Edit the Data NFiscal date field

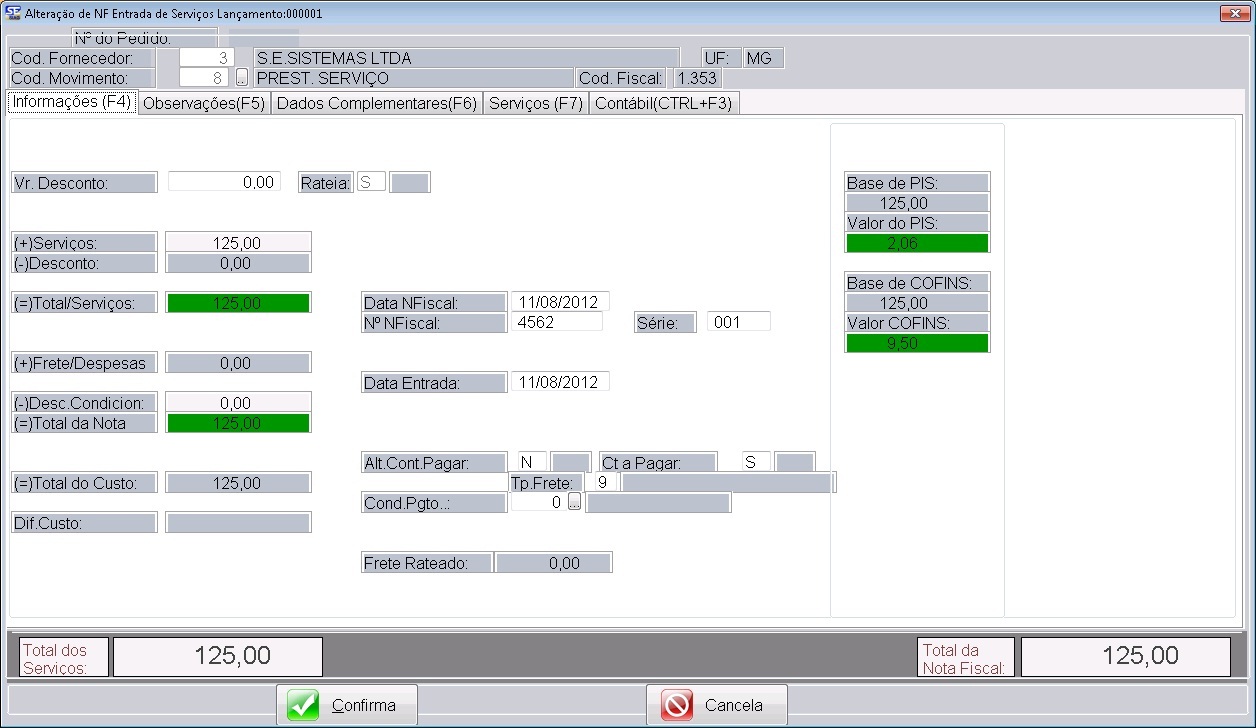pos(559,302)
